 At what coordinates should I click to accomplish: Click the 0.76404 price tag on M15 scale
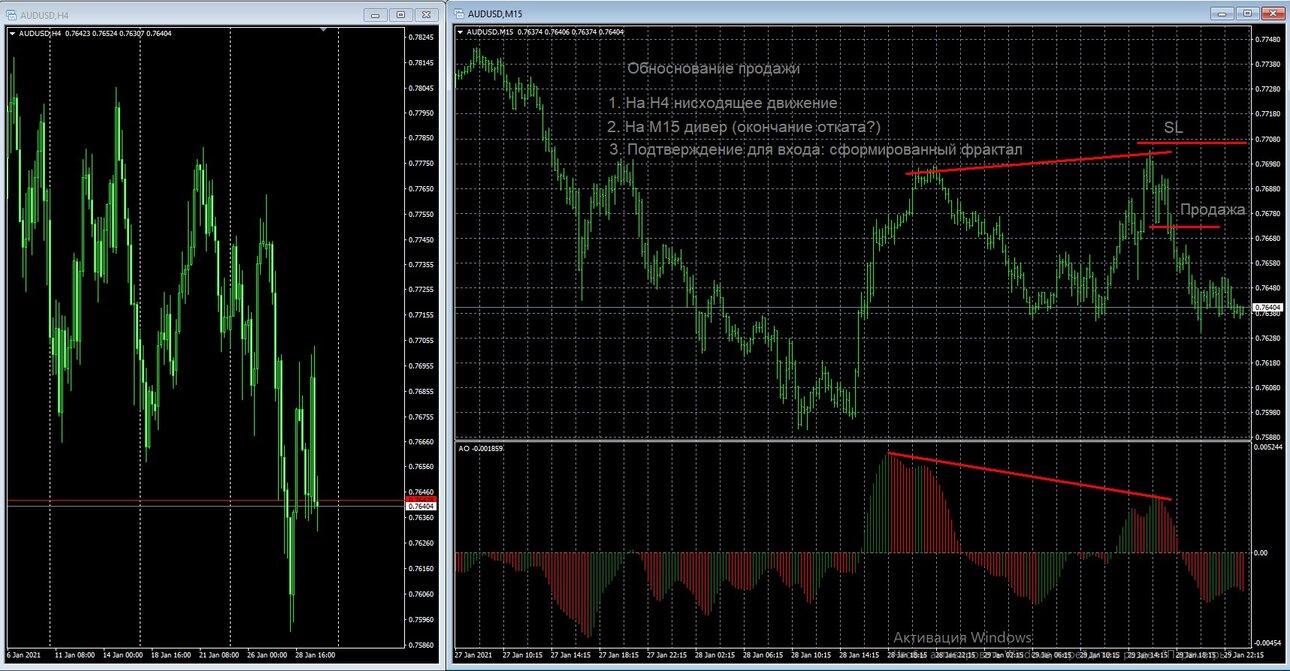[1269, 307]
